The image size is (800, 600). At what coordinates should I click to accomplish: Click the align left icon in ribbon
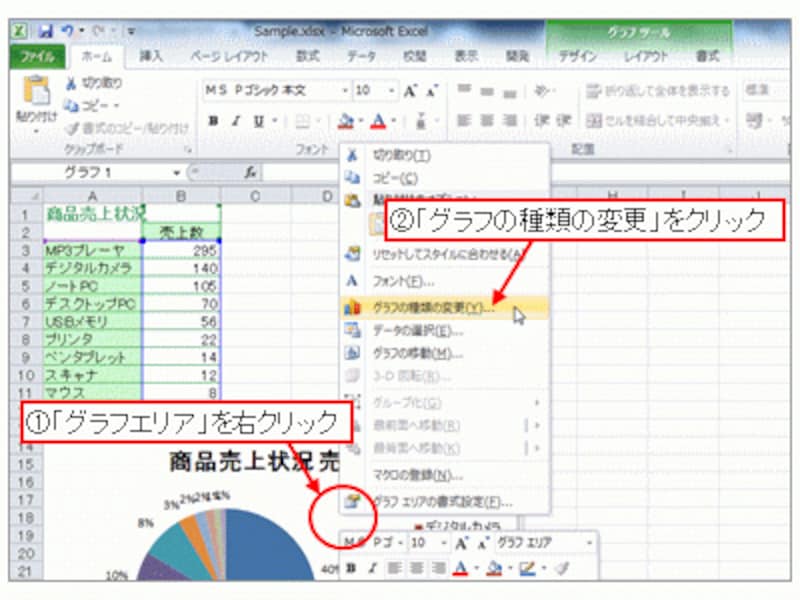pos(463,120)
